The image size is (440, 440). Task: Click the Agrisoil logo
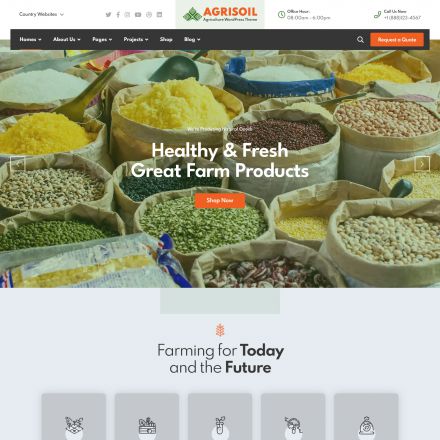click(220, 14)
